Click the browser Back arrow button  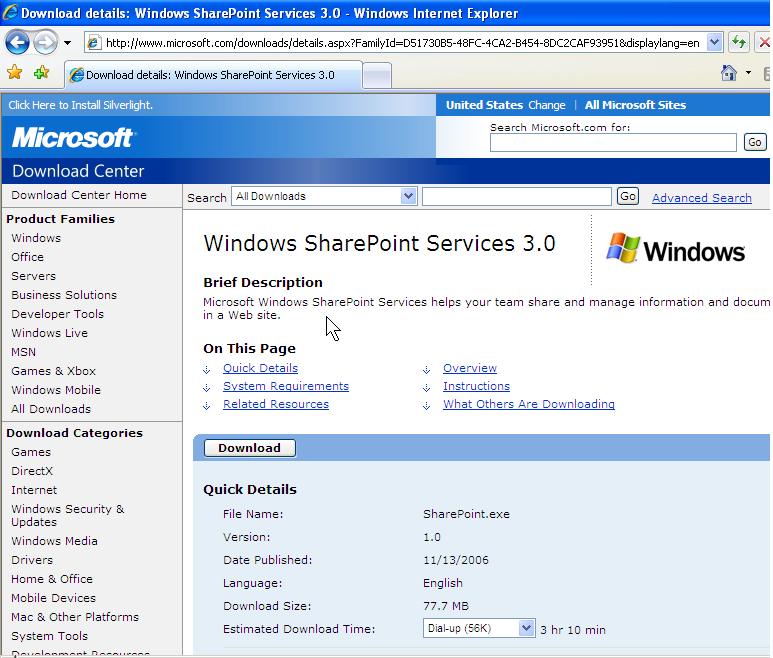click(x=18, y=43)
